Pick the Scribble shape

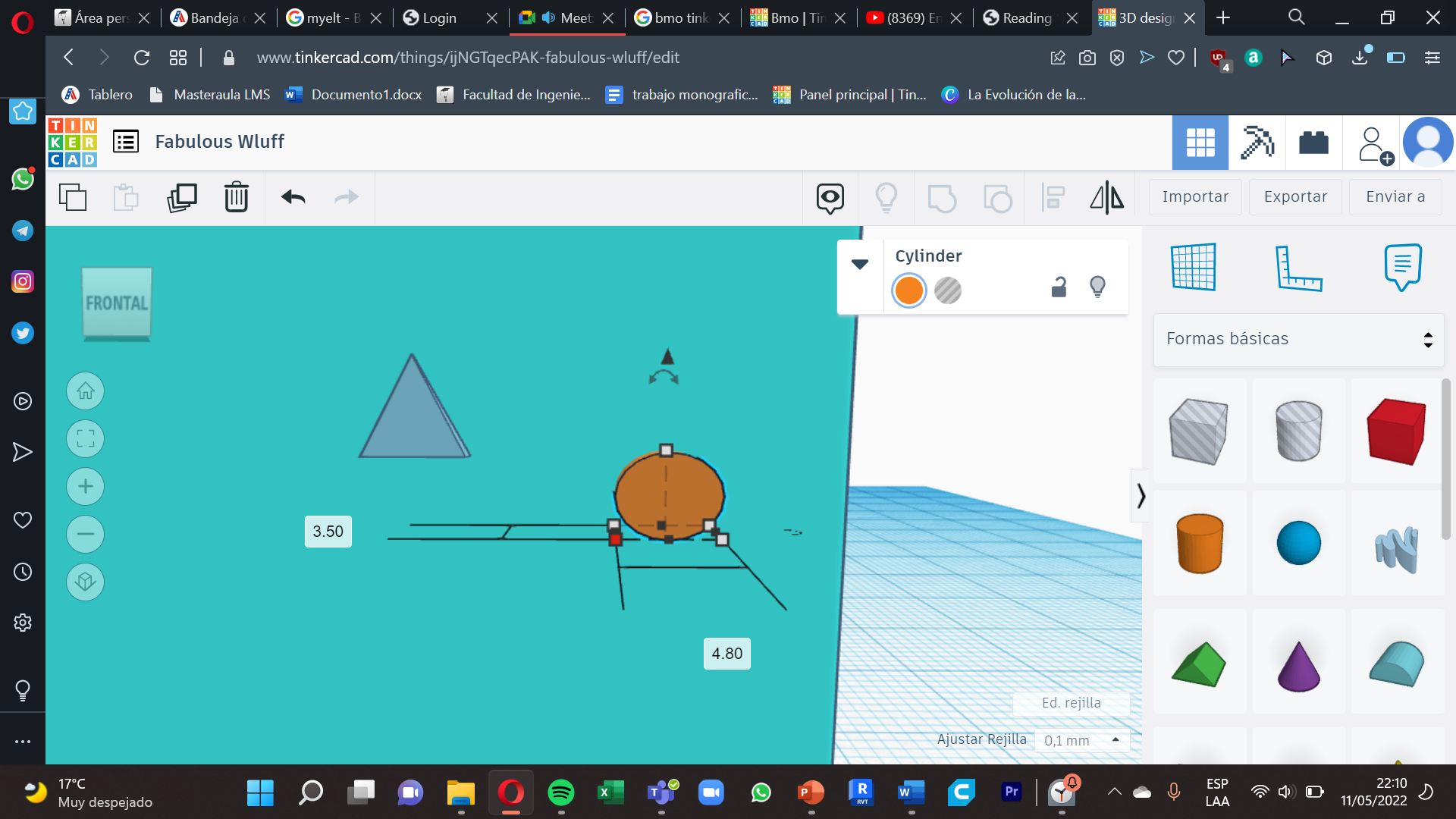pyautogui.click(x=1396, y=549)
